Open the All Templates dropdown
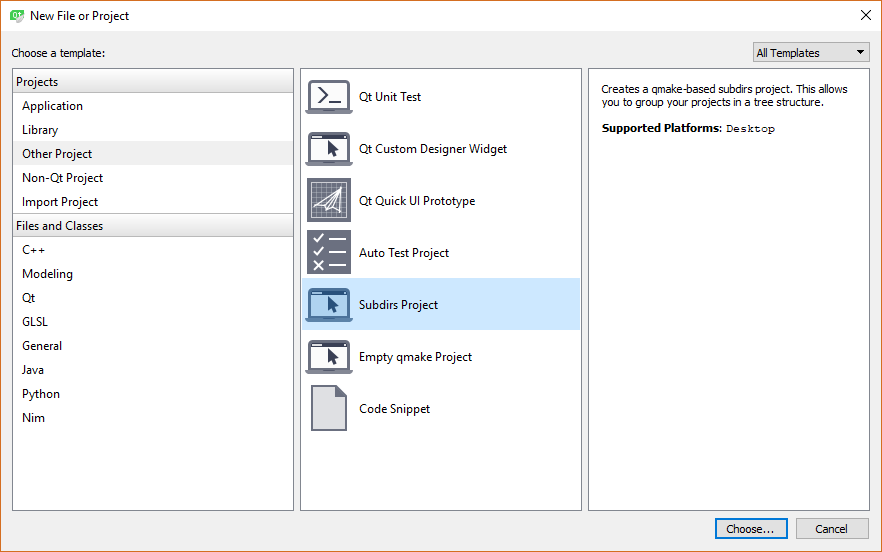Screen dimensions: 882x552 (811, 53)
